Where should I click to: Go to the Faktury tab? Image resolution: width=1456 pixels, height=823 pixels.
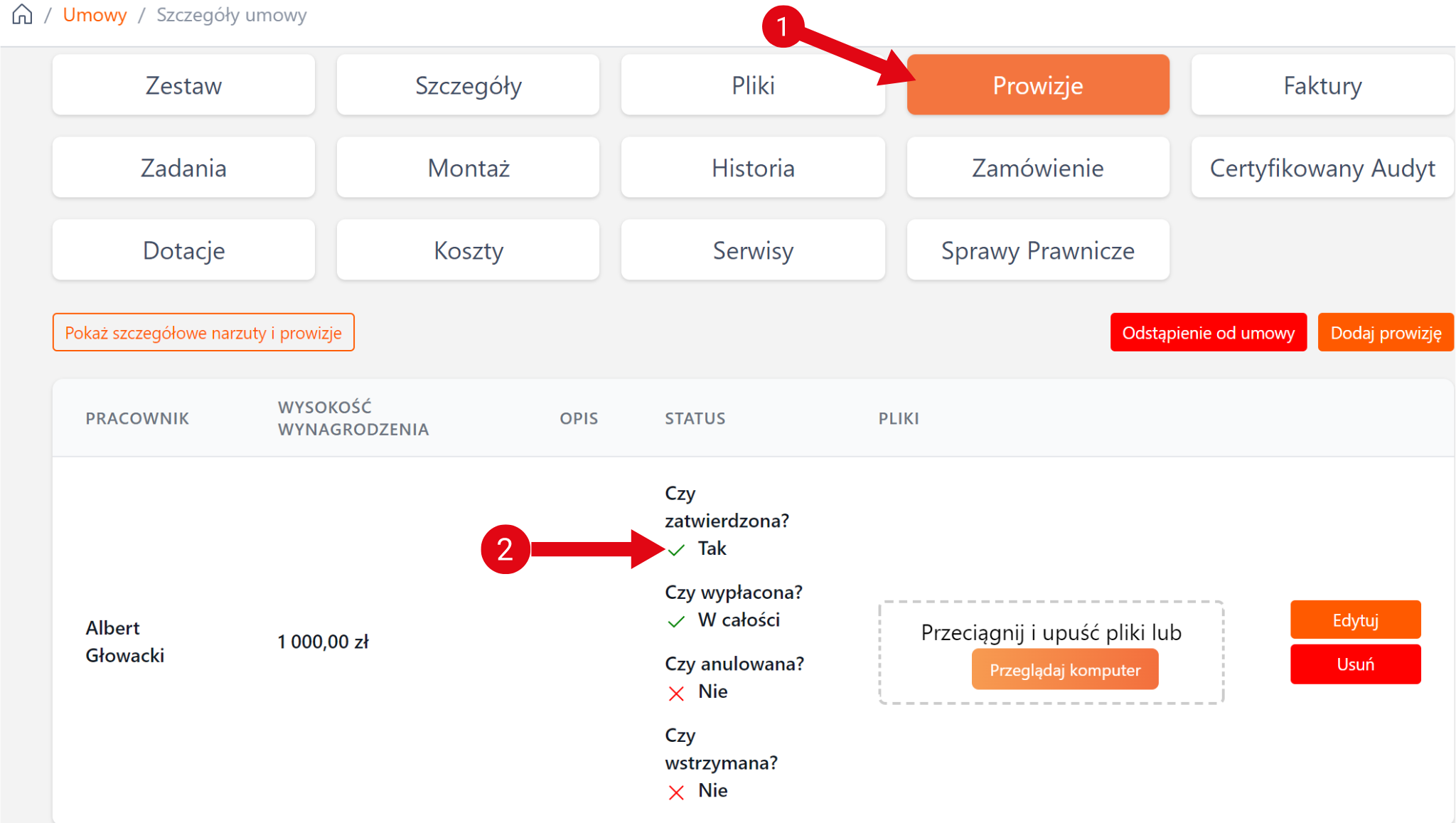1322,85
